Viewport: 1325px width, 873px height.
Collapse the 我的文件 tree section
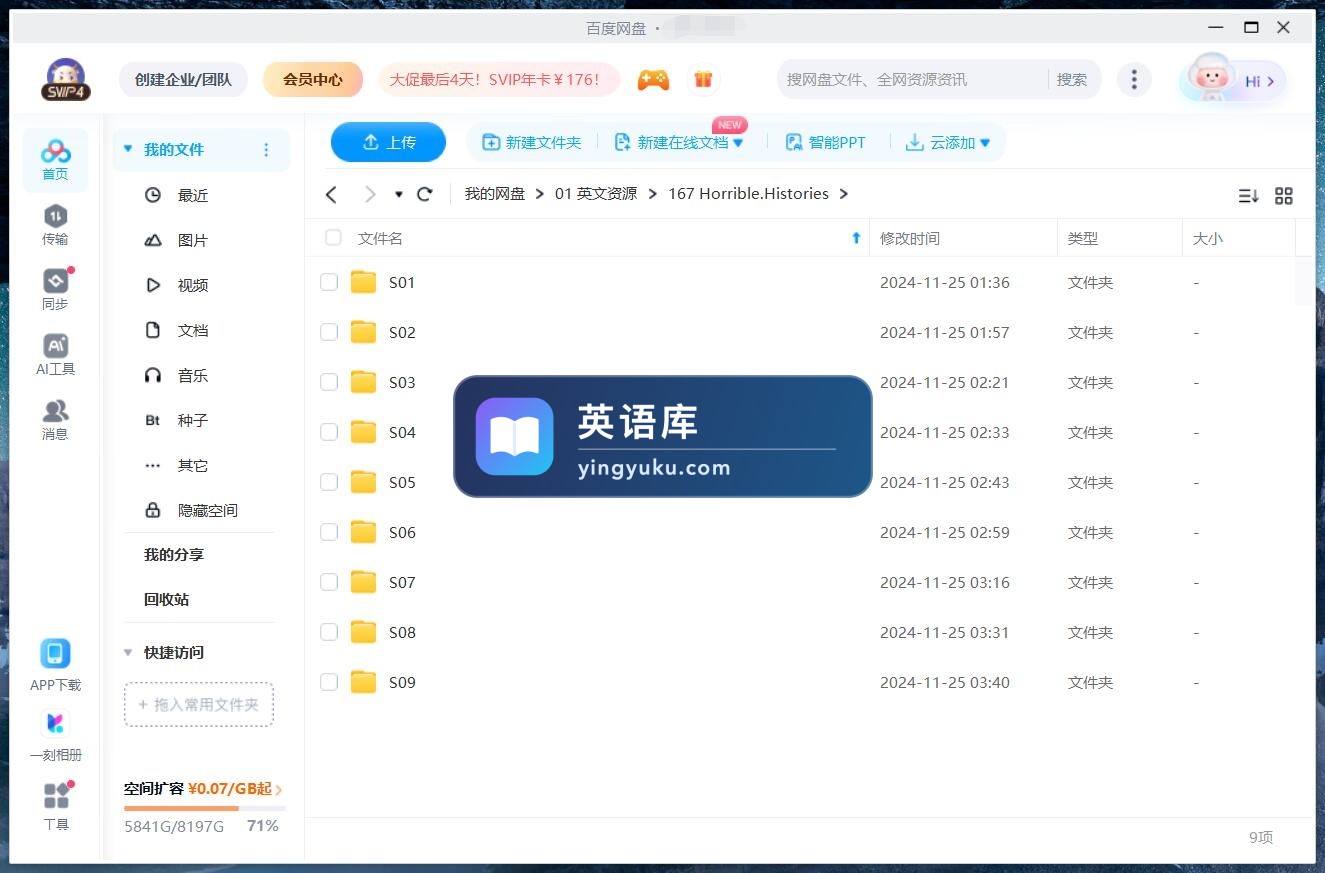point(127,149)
